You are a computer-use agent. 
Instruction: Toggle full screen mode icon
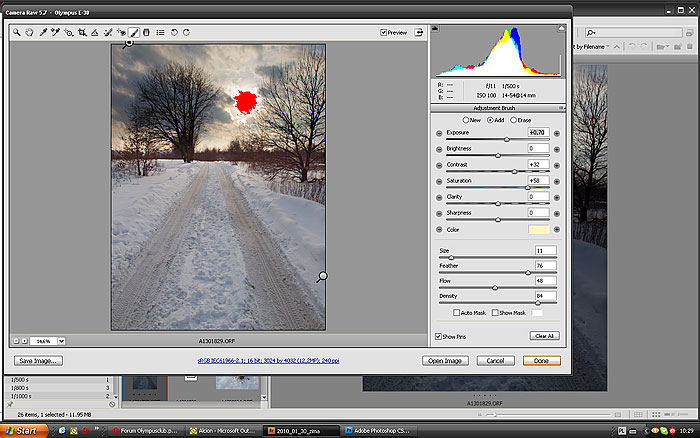[420, 32]
